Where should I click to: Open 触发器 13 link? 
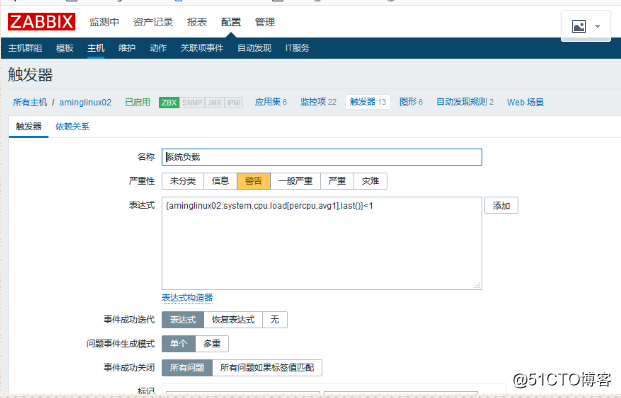click(x=368, y=102)
